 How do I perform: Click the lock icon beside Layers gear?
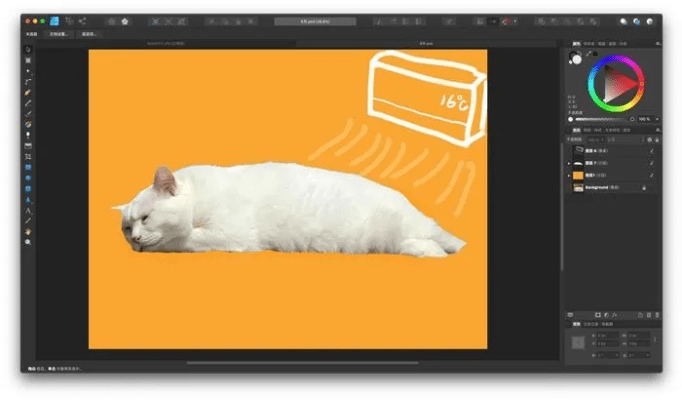point(657,140)
